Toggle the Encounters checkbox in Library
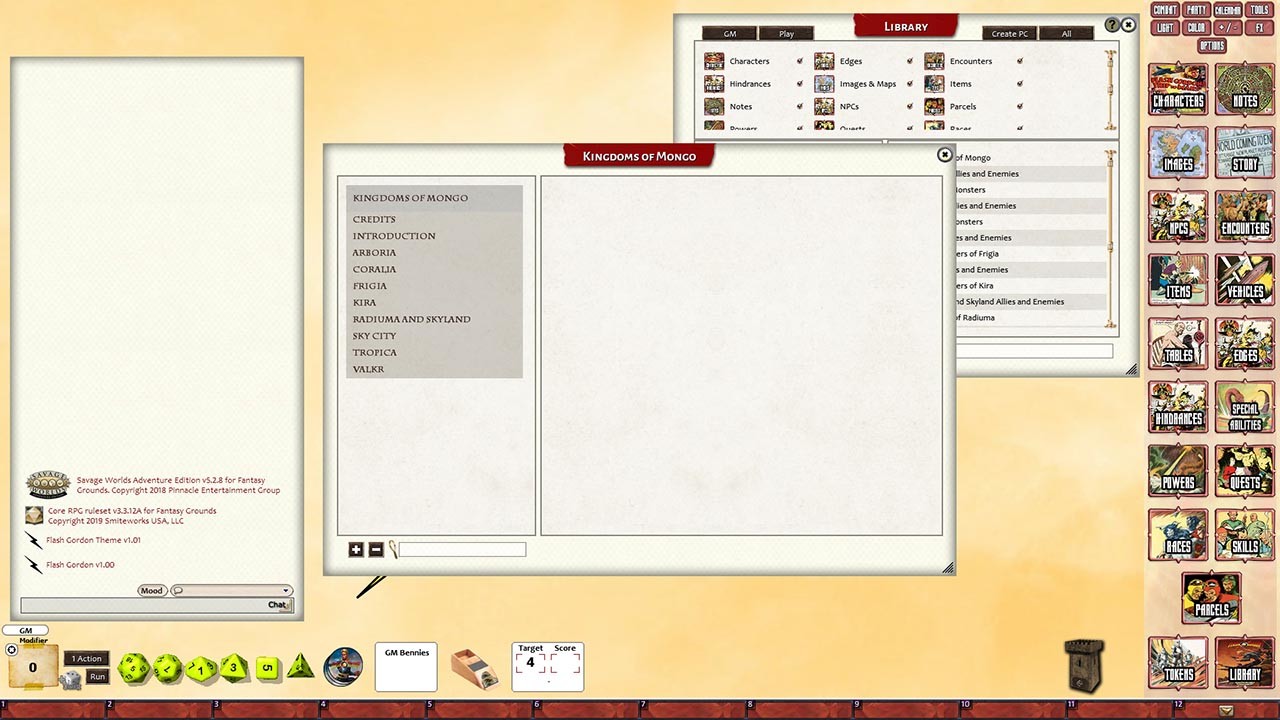1280x720 pixels. pos(1020,61)
